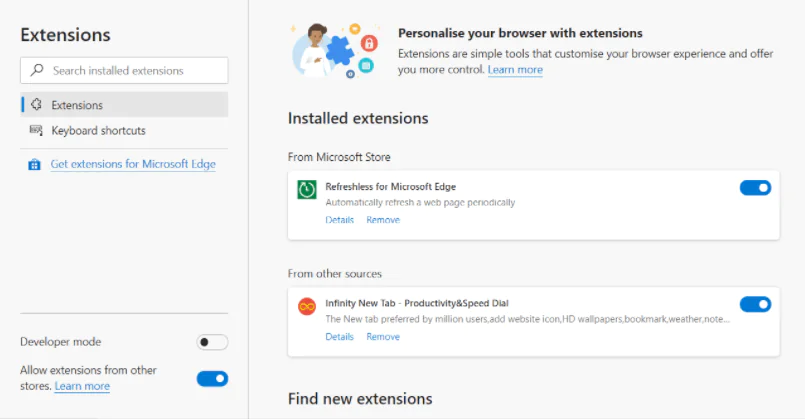Remove the Infinity New Tab extension

pyautogui.click(x=382, y=337)
